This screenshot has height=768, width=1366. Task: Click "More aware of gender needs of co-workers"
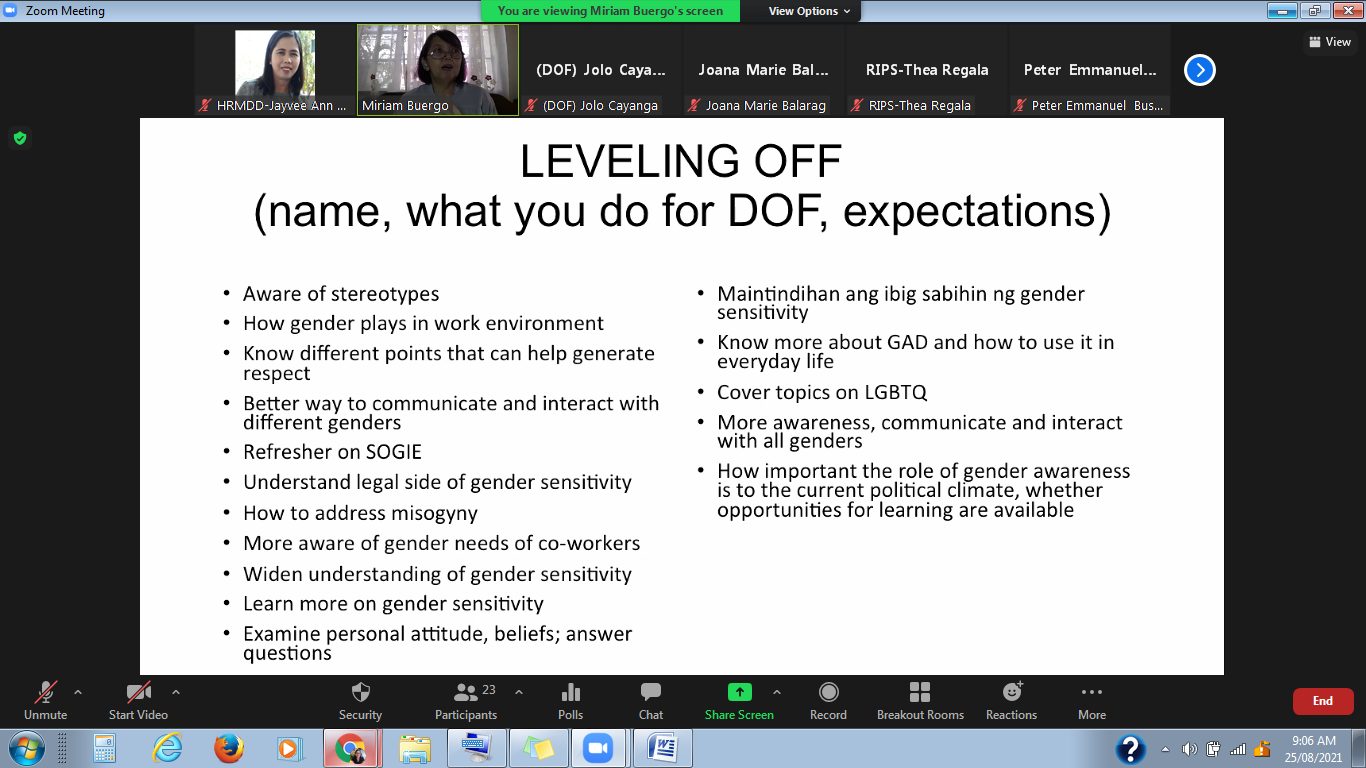point(441,544)
